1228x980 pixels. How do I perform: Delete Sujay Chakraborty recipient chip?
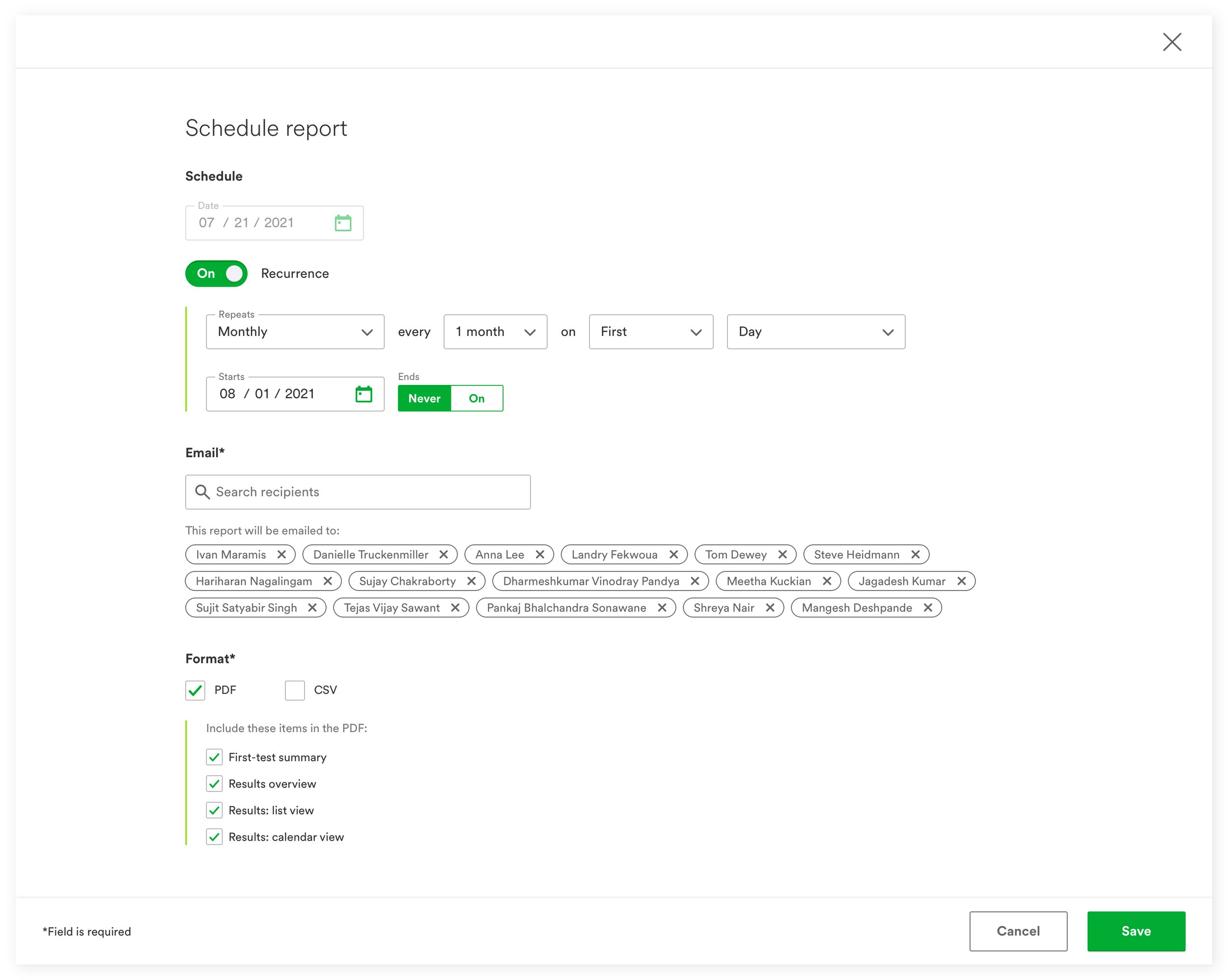(471, 581)
